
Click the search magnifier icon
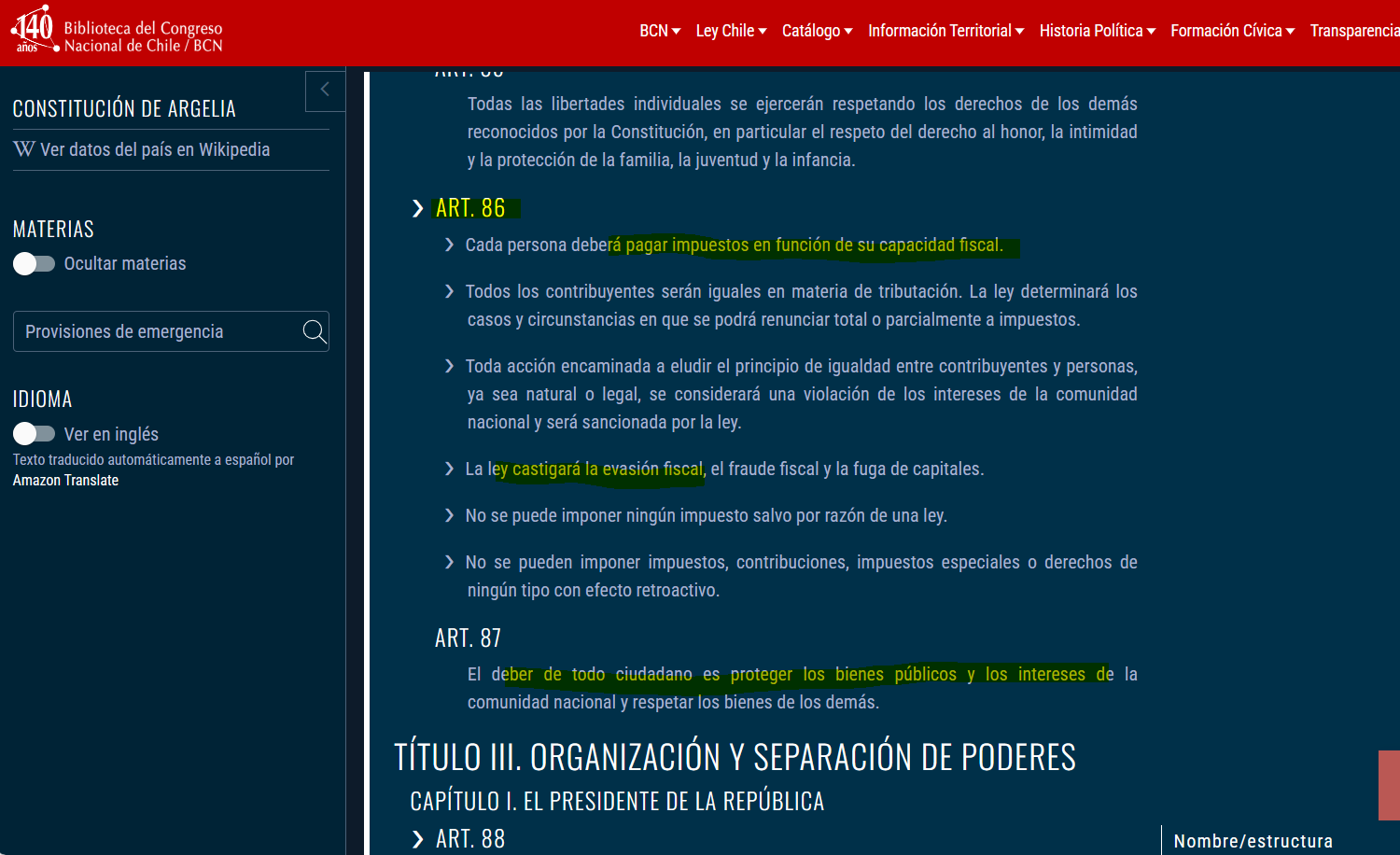(x=315, y=331)
